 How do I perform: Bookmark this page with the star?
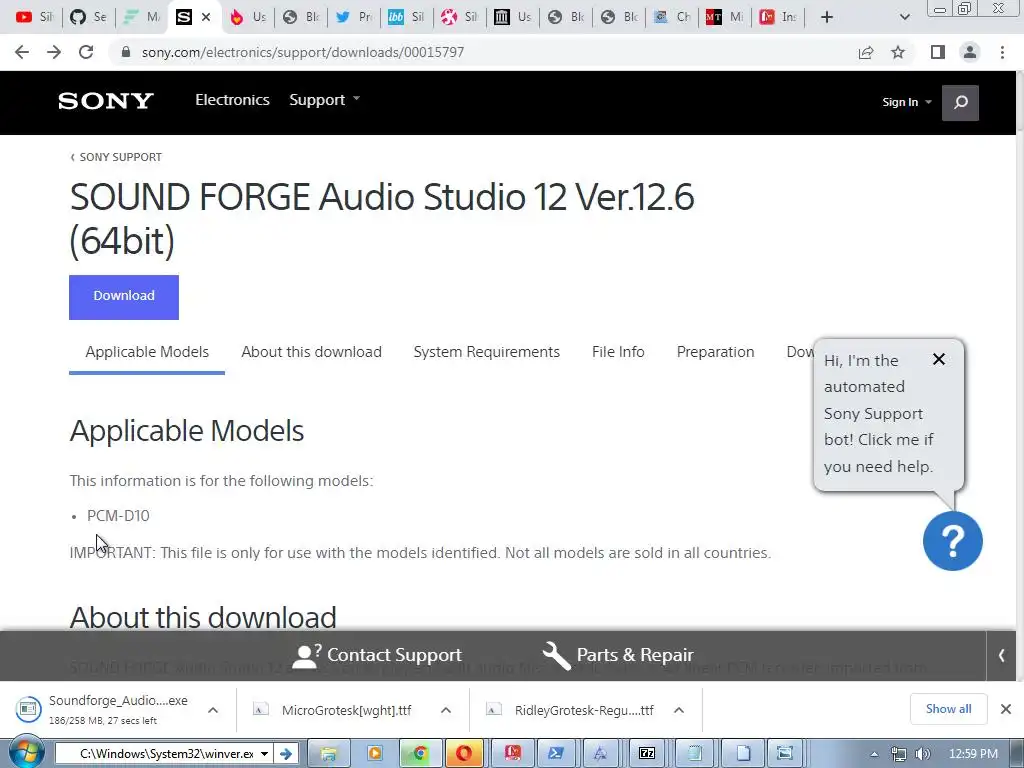click(x=898, y=52)
